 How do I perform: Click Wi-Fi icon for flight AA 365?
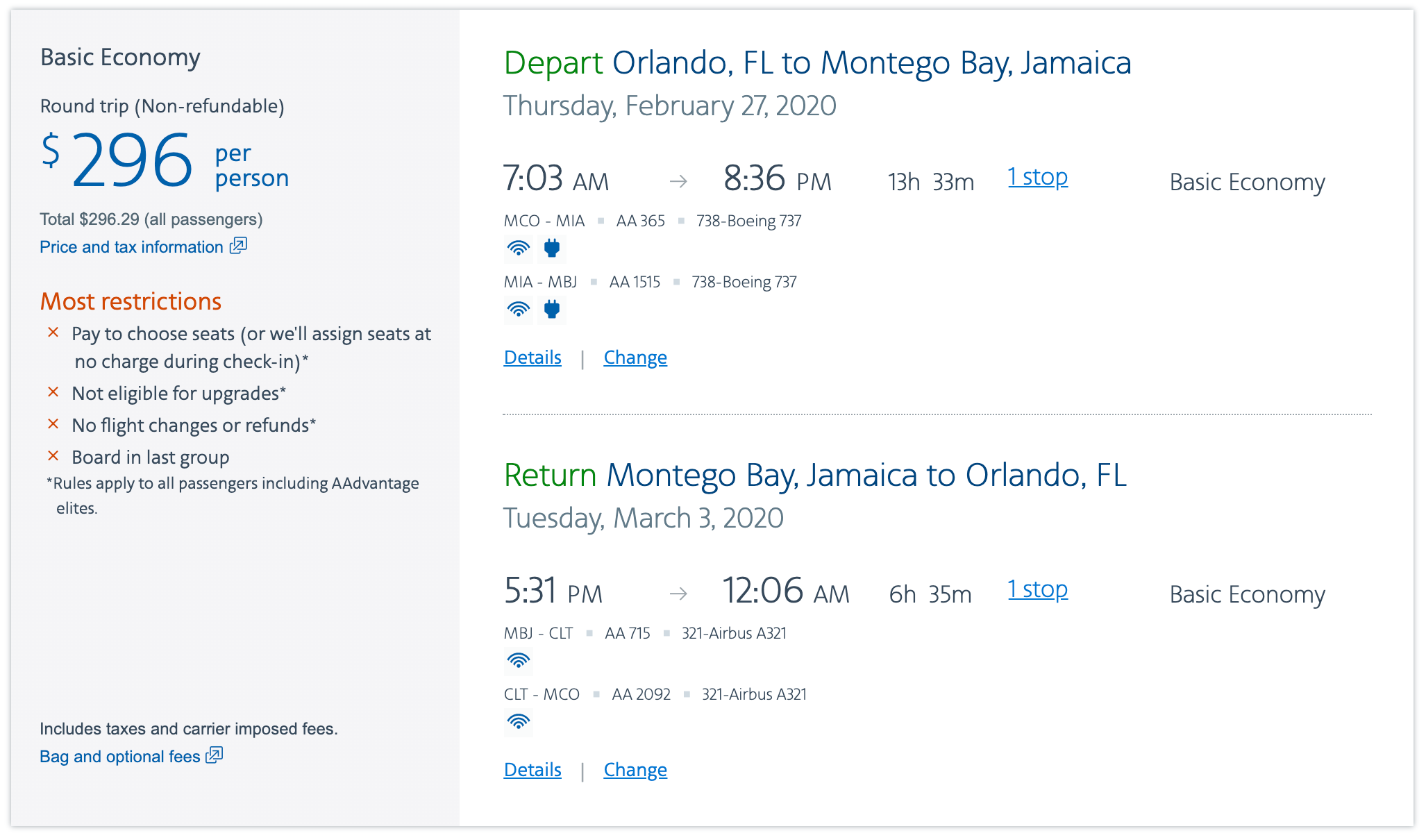click(x=518, y=249)
